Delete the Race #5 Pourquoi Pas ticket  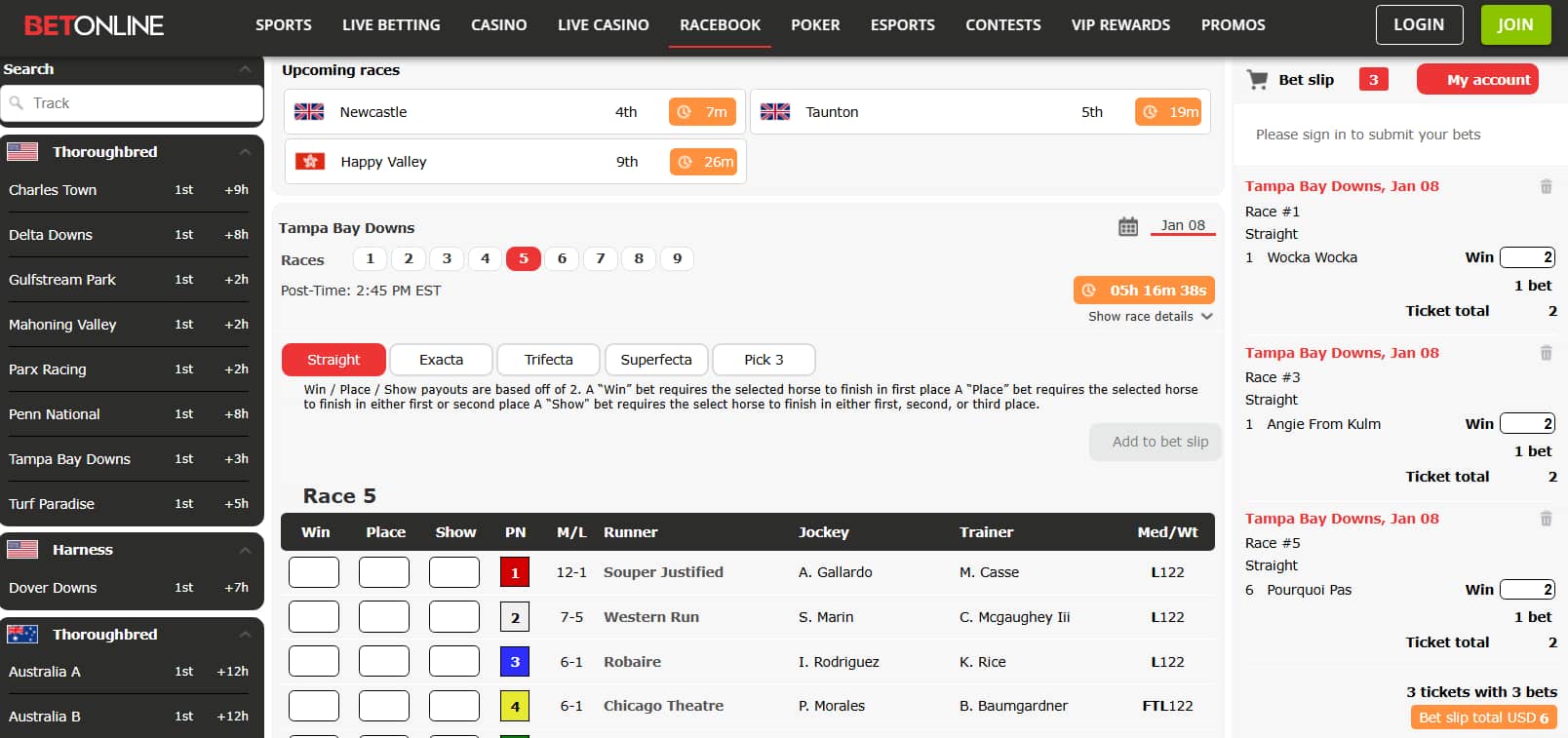[1546, 519]
